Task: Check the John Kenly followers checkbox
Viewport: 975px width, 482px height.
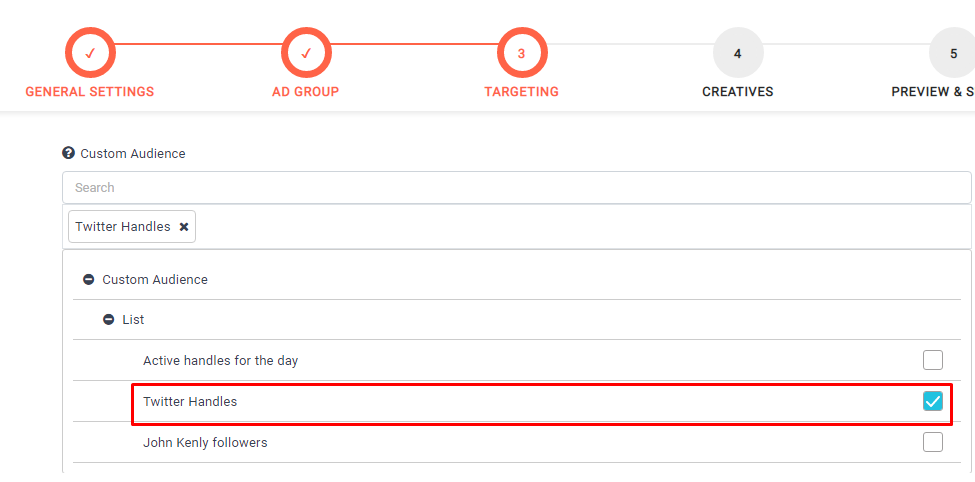Action: click(932, 442)
